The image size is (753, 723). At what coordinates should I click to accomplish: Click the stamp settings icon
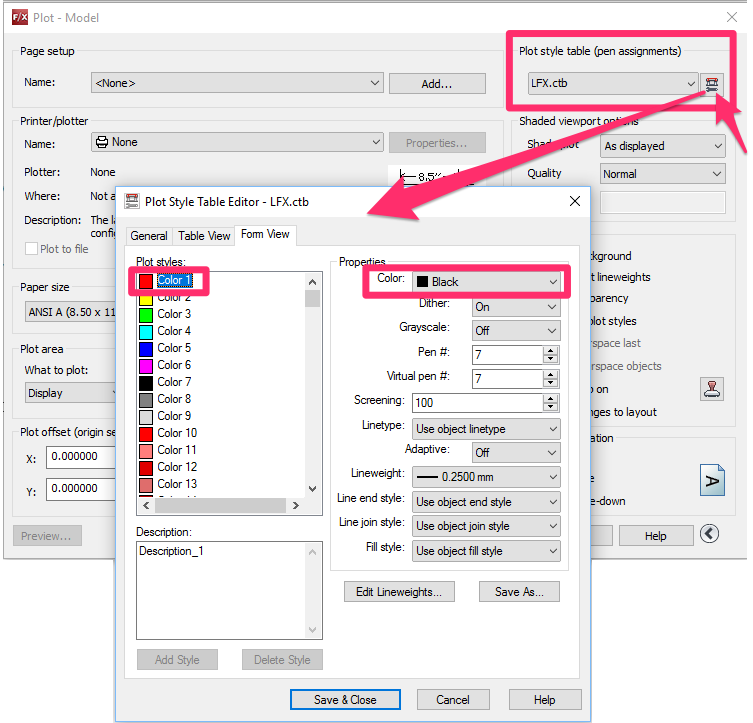[712, 389]
